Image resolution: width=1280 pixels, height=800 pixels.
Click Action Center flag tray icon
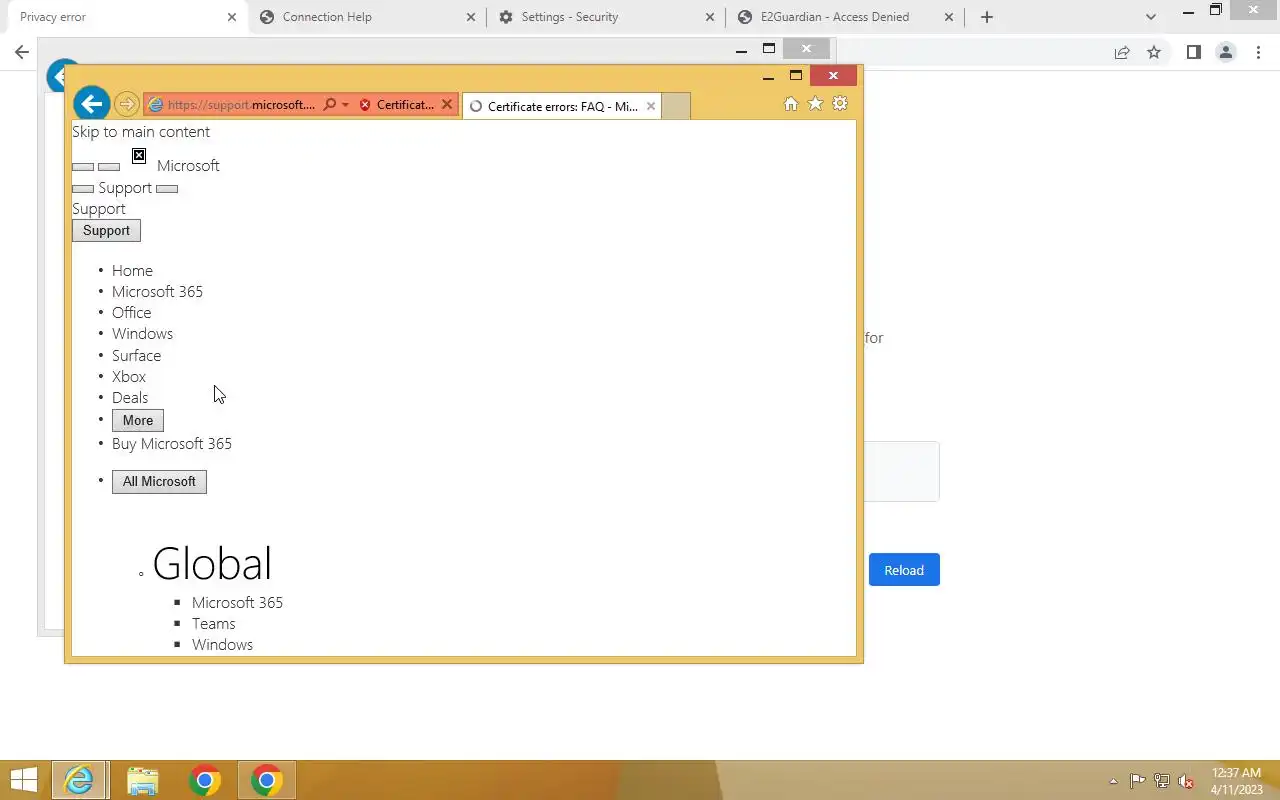(x=1137, y=781)
